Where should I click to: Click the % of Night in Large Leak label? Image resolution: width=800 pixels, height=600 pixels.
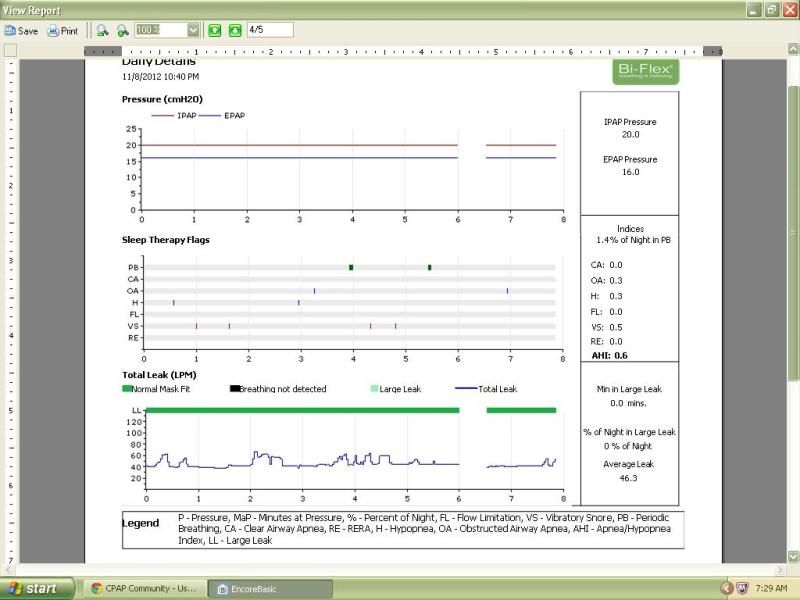629,432
